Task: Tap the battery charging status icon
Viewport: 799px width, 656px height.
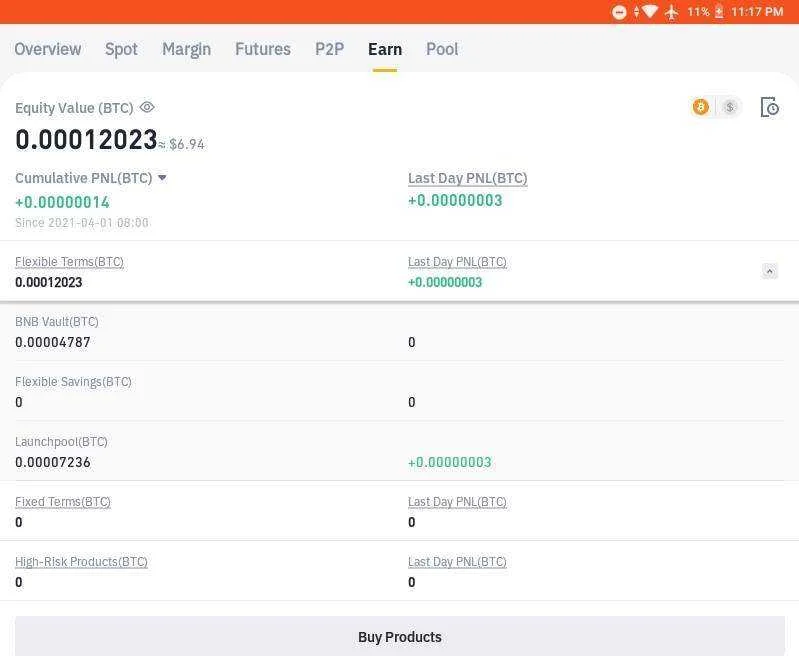Action: pos(718,11)
